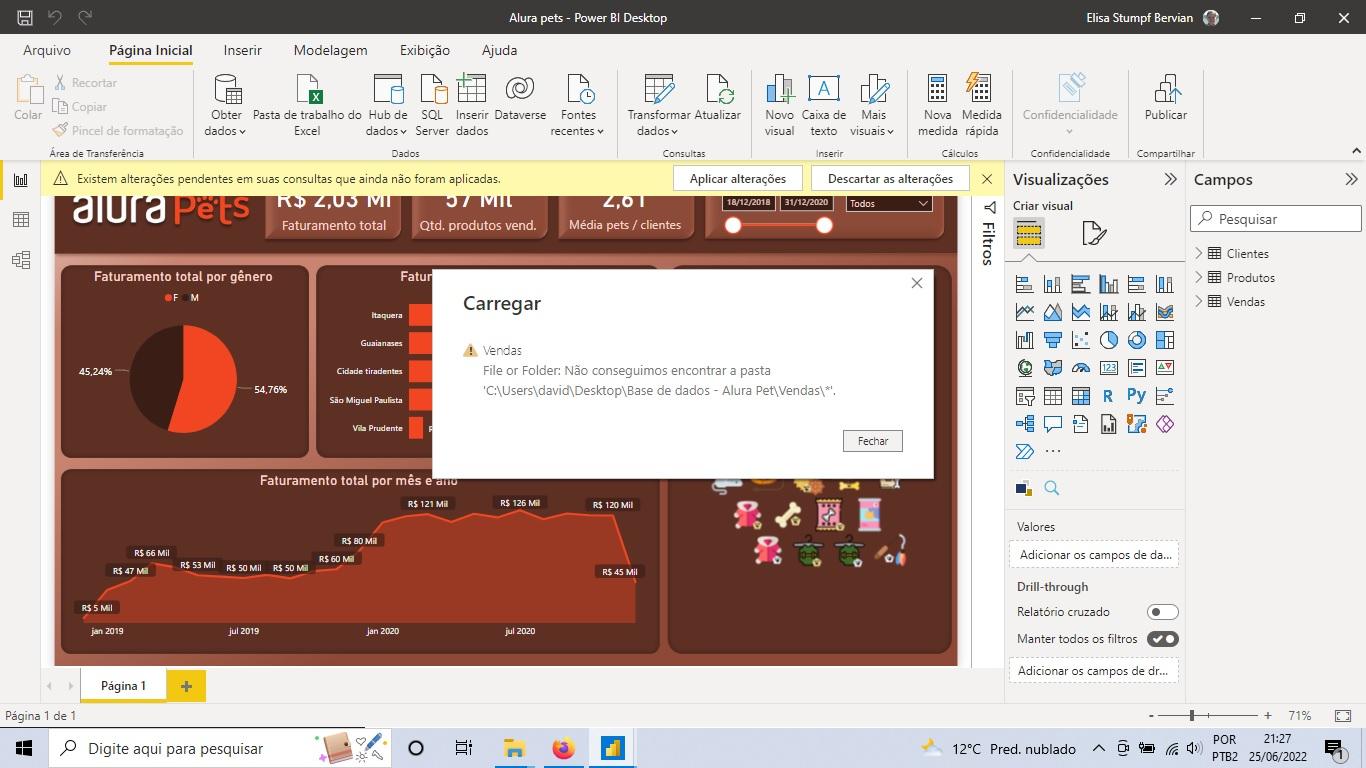Select the Python visual icon
This screenshot has width=1366, height=768.
click(1136, 396)
